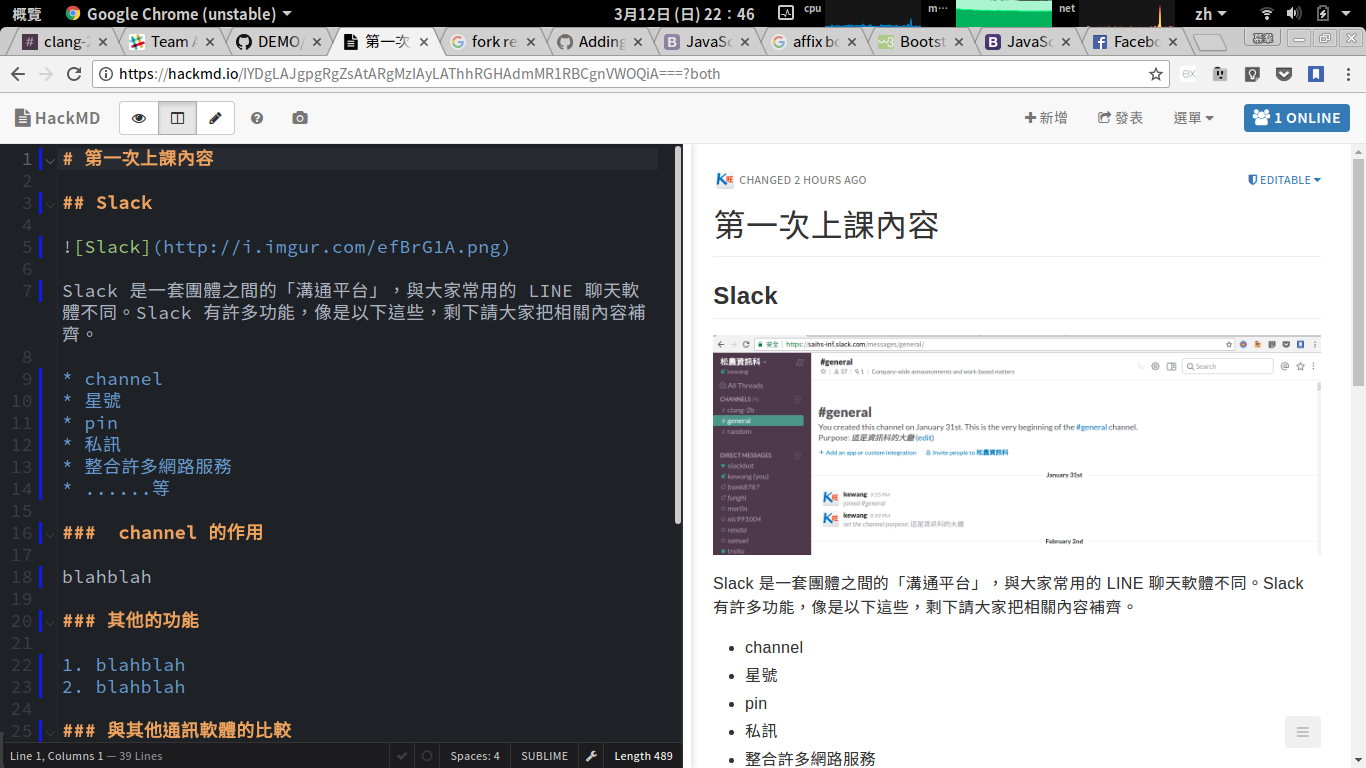The image size is (1366, 768).
Task: Click the Slack screenshot image in preview
Action: pyautogui.click(x=1017, y=445)
